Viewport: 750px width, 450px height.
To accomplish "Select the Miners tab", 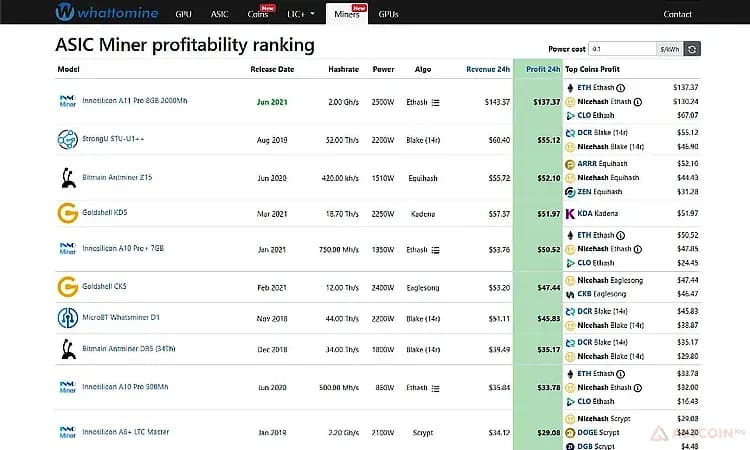I will [347, 14].
